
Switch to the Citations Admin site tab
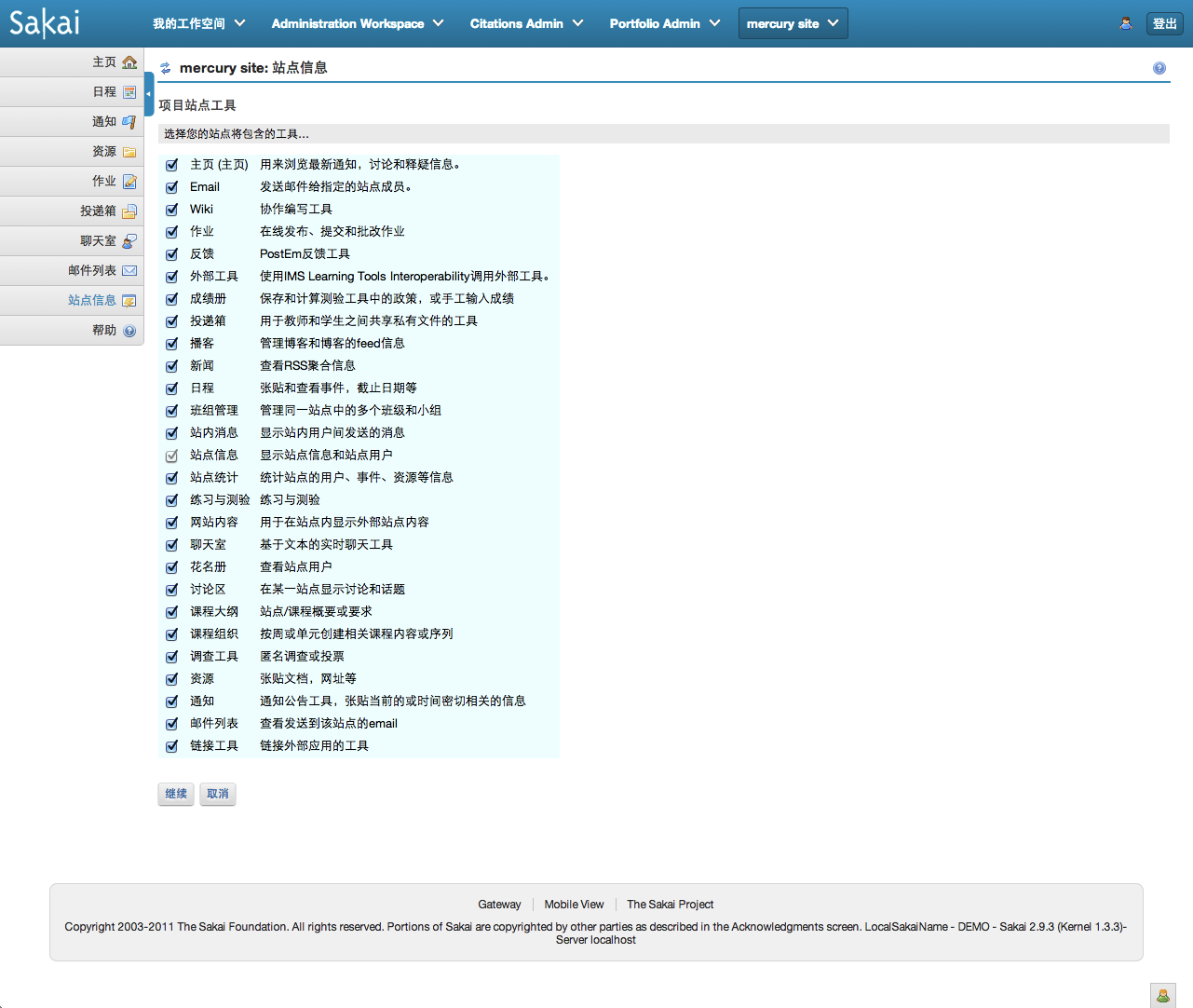tap(517, 23)
